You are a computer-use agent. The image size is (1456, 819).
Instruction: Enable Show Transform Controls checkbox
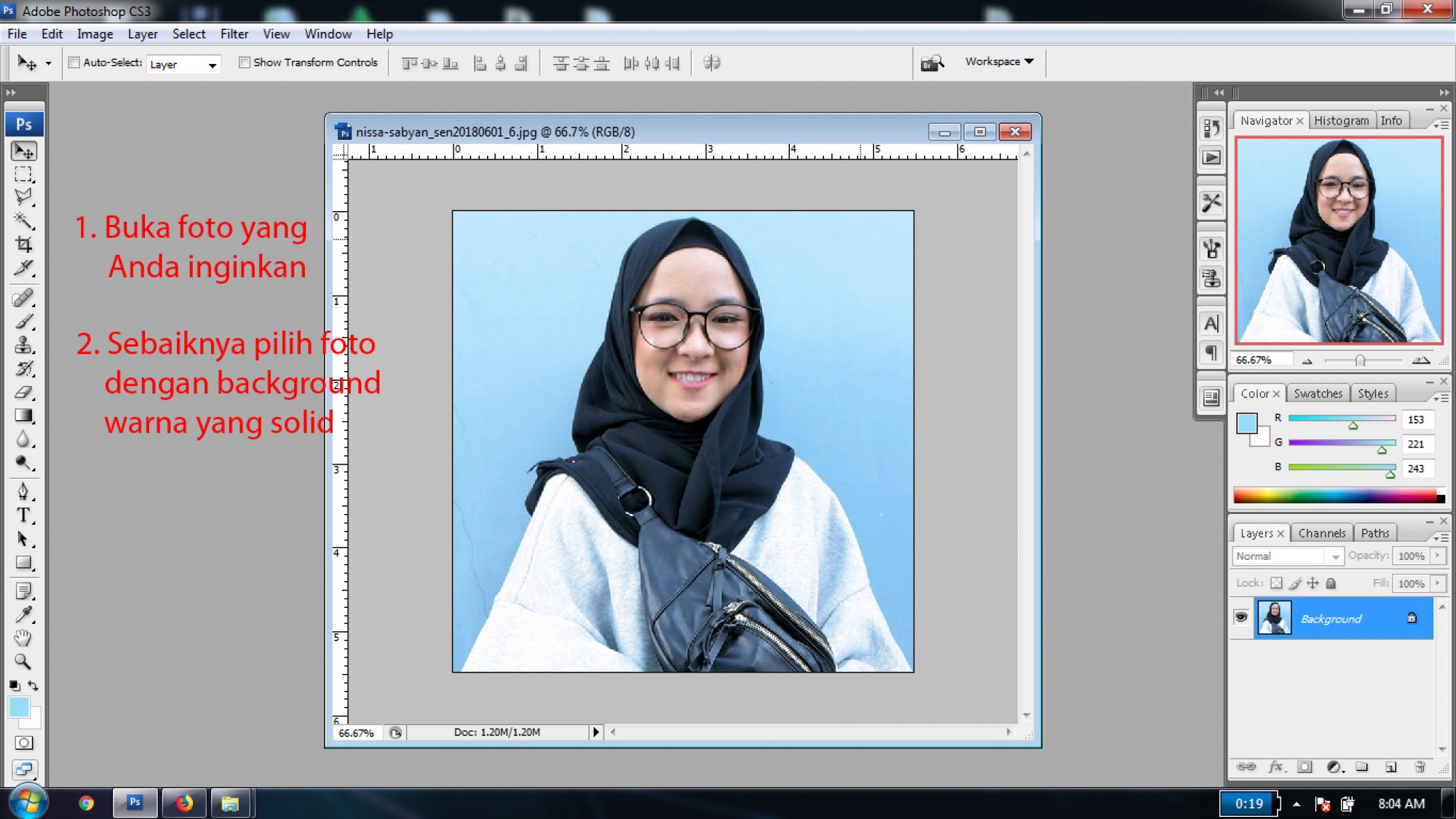(245, 63)
